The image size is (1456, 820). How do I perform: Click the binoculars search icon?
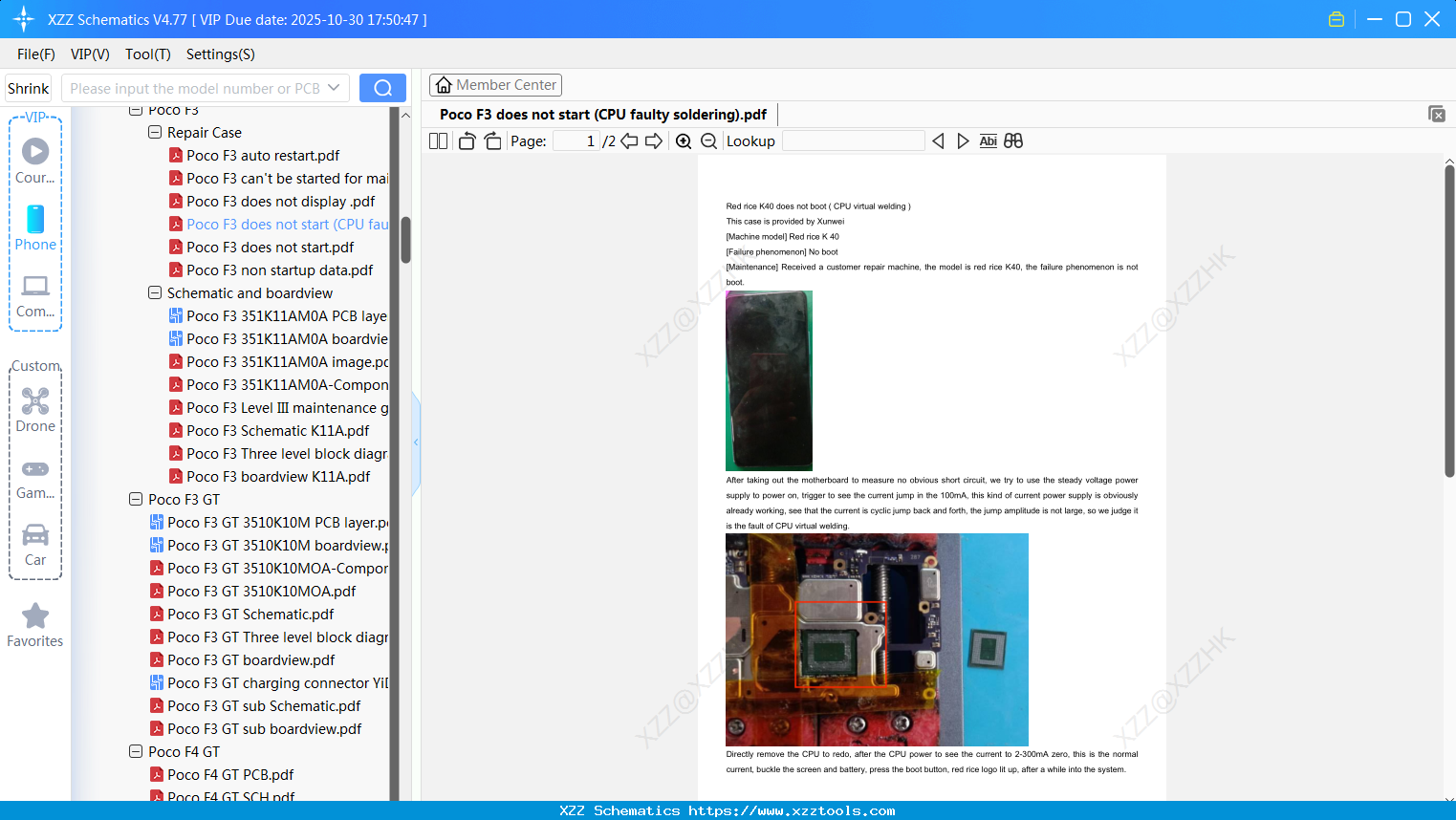click(1013, 141)
